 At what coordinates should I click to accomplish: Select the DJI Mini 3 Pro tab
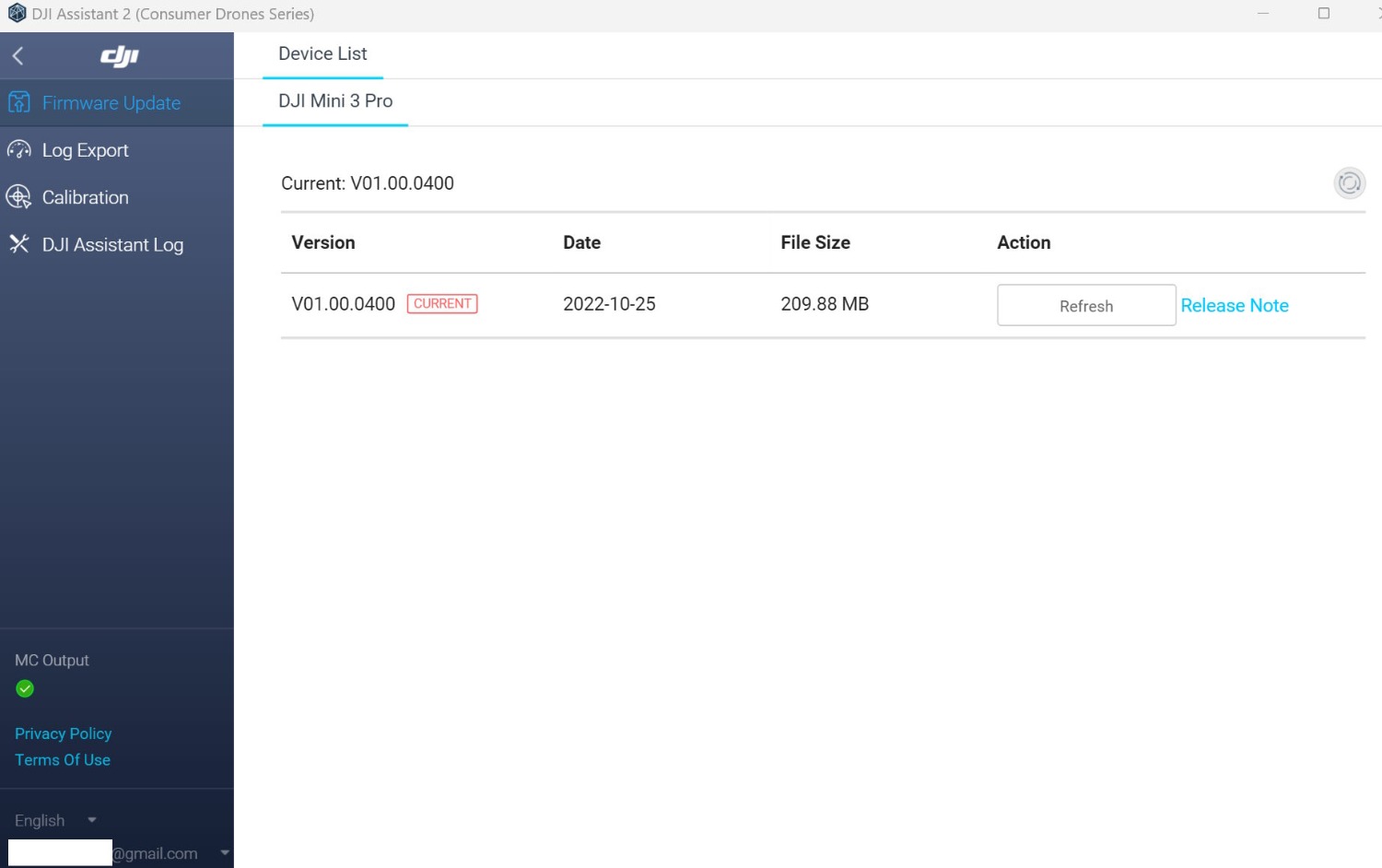pyautogui.click(x=335, y=101)
